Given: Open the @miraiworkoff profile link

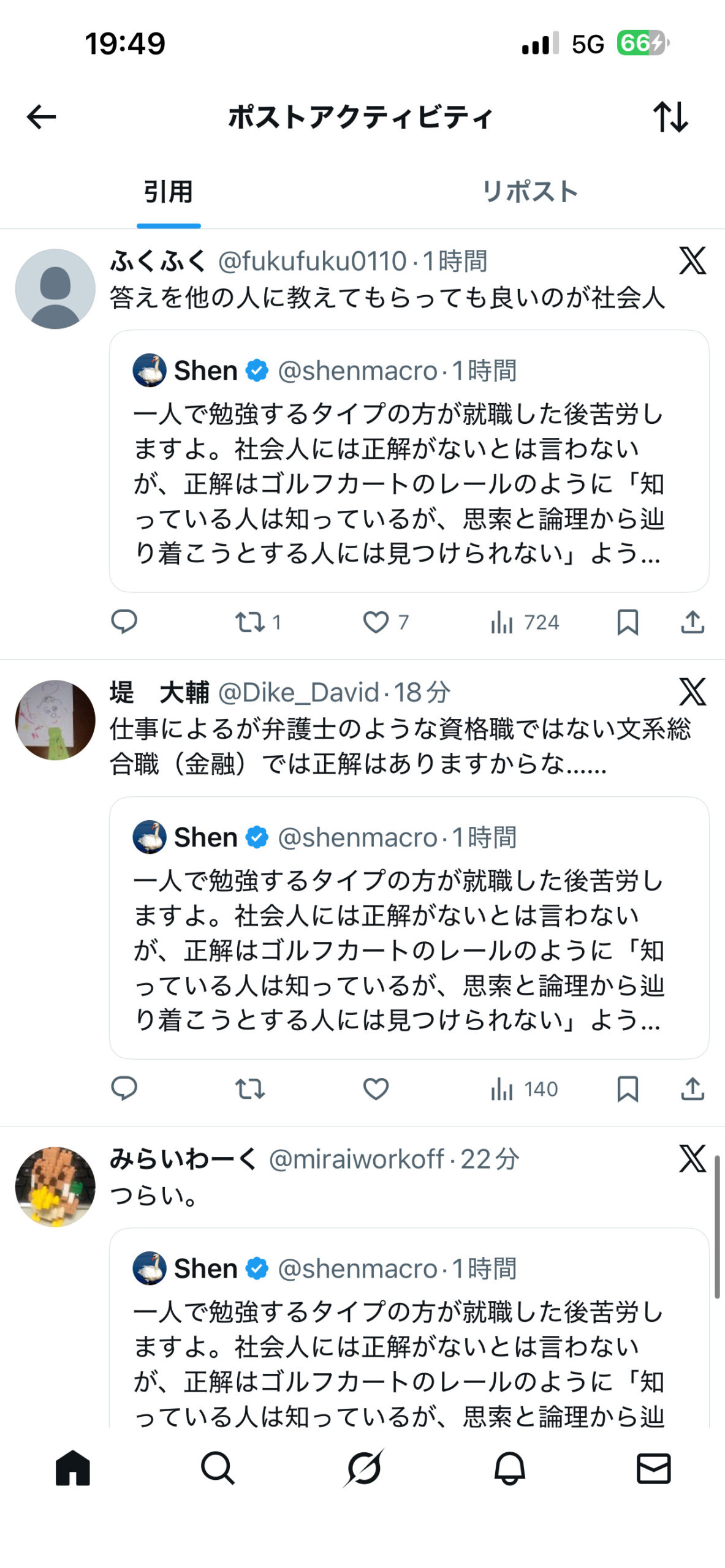Looking at the screenshot, I should (x=356, y=1159).
